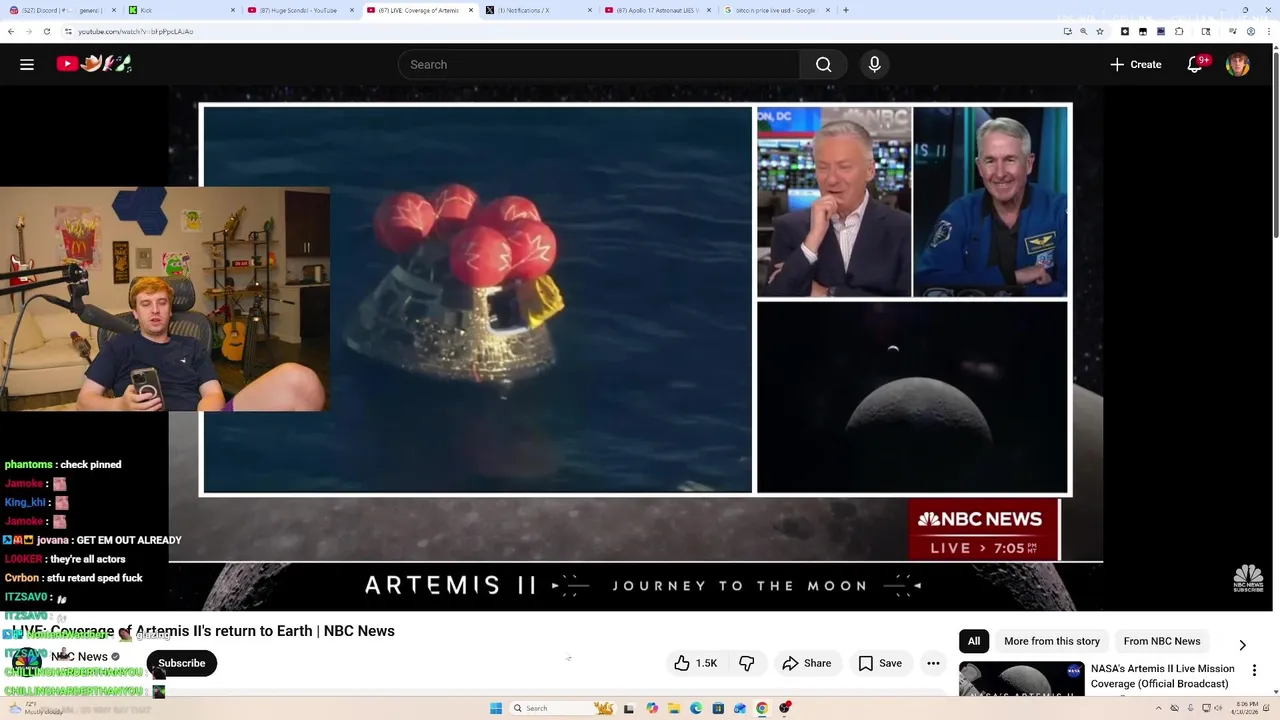
Task: Share the Artemis II video
Action: 806,663
